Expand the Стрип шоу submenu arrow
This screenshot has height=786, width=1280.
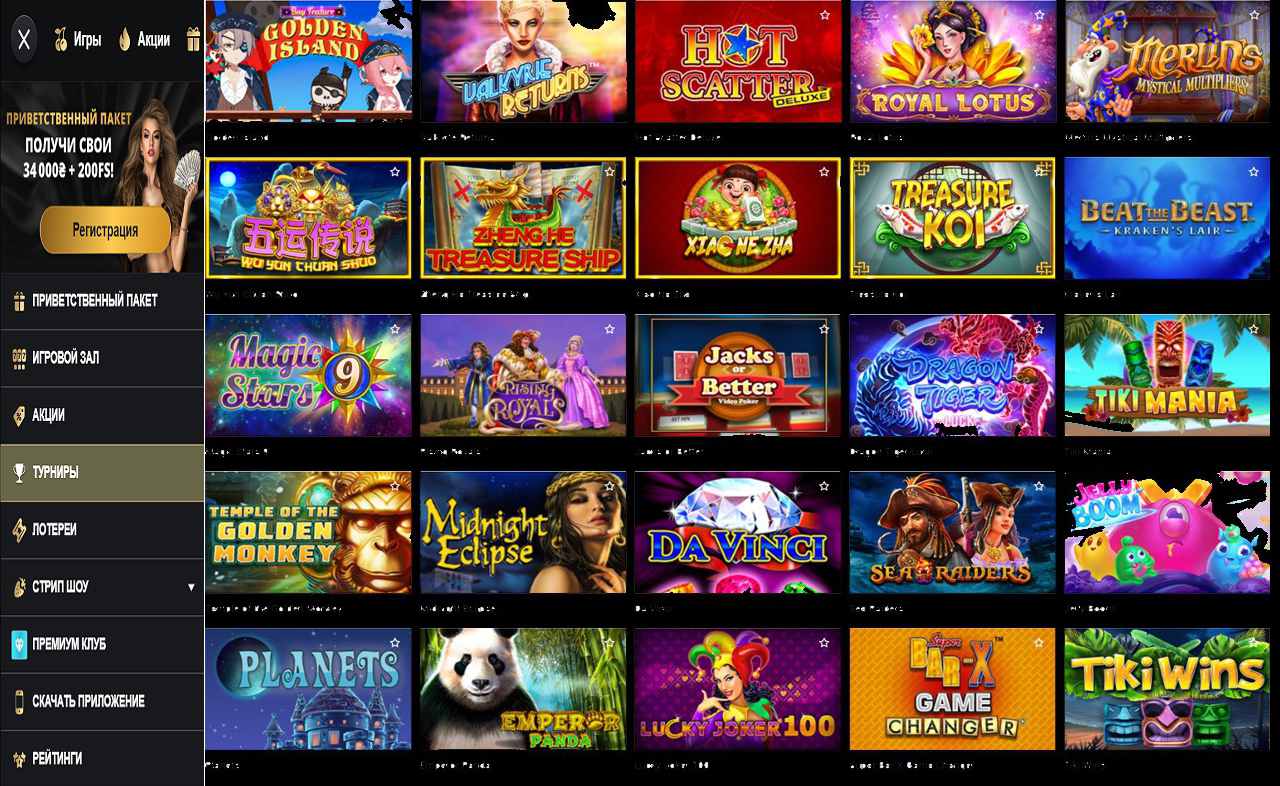191,587
